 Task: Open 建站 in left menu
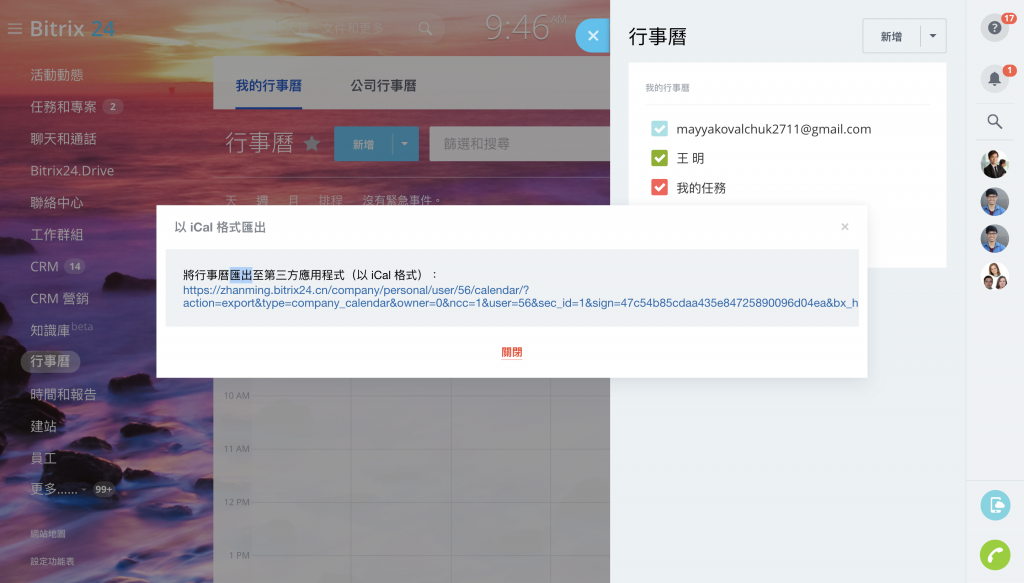tap(43, 426)
